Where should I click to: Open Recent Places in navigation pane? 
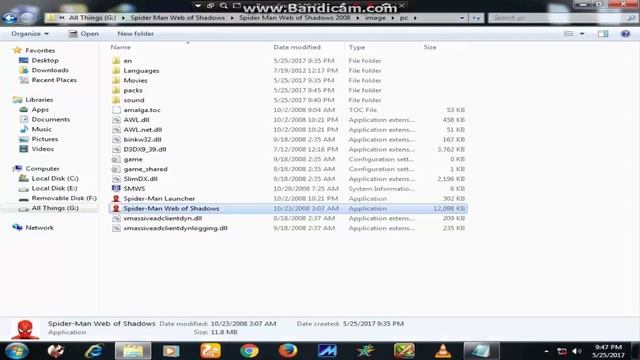pos(54,80)
